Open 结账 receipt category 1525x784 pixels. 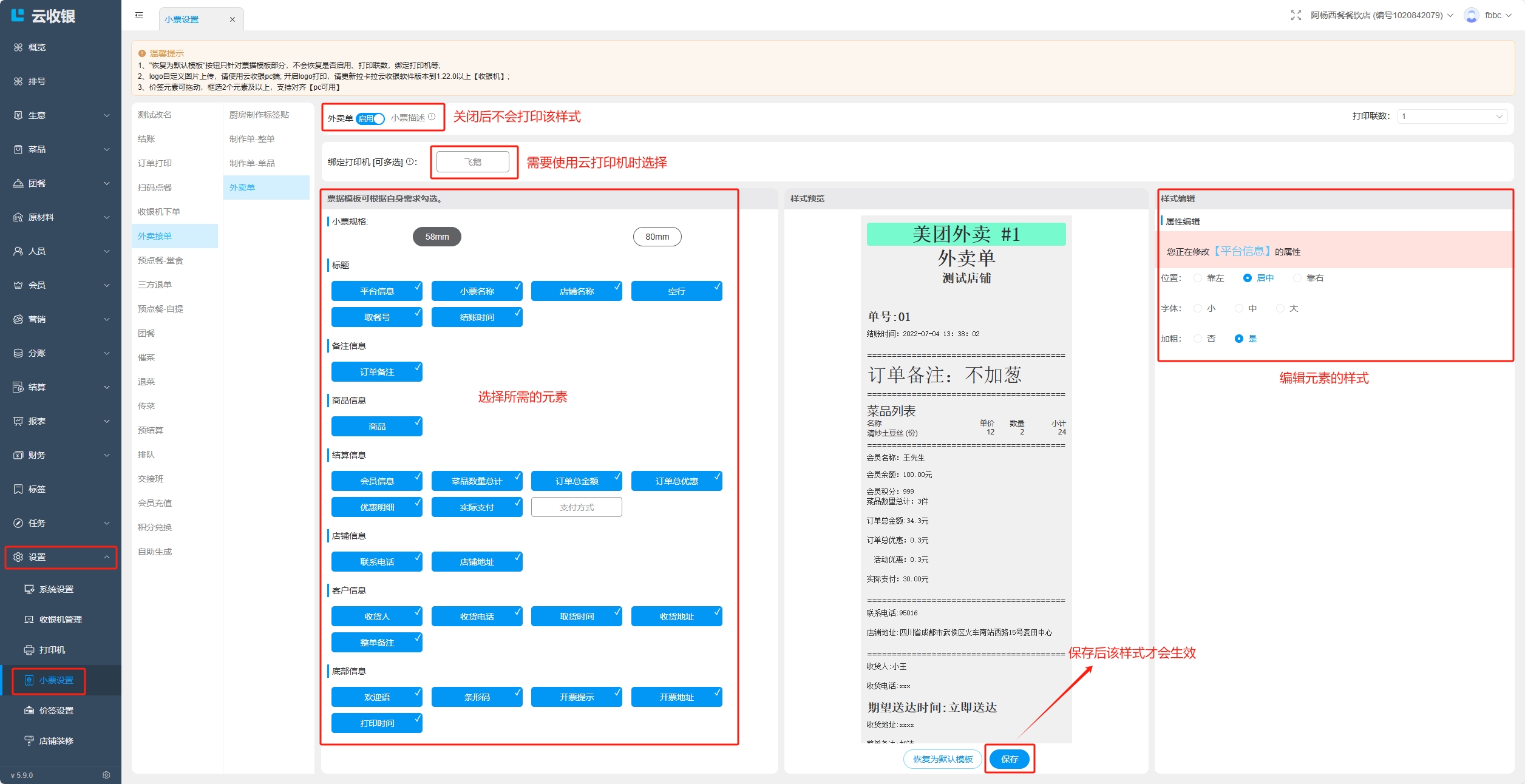(x=146, y=139)
